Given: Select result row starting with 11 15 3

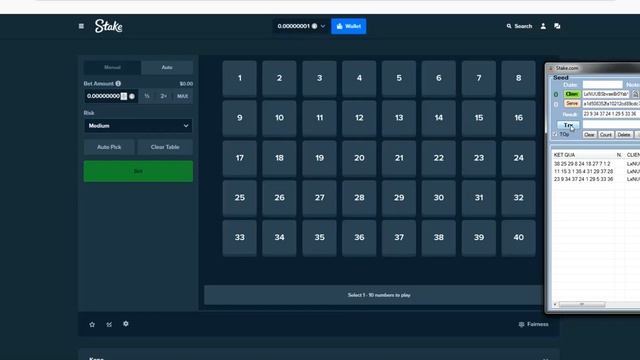Looking at the screenshot, I should (x=583, y=171).
